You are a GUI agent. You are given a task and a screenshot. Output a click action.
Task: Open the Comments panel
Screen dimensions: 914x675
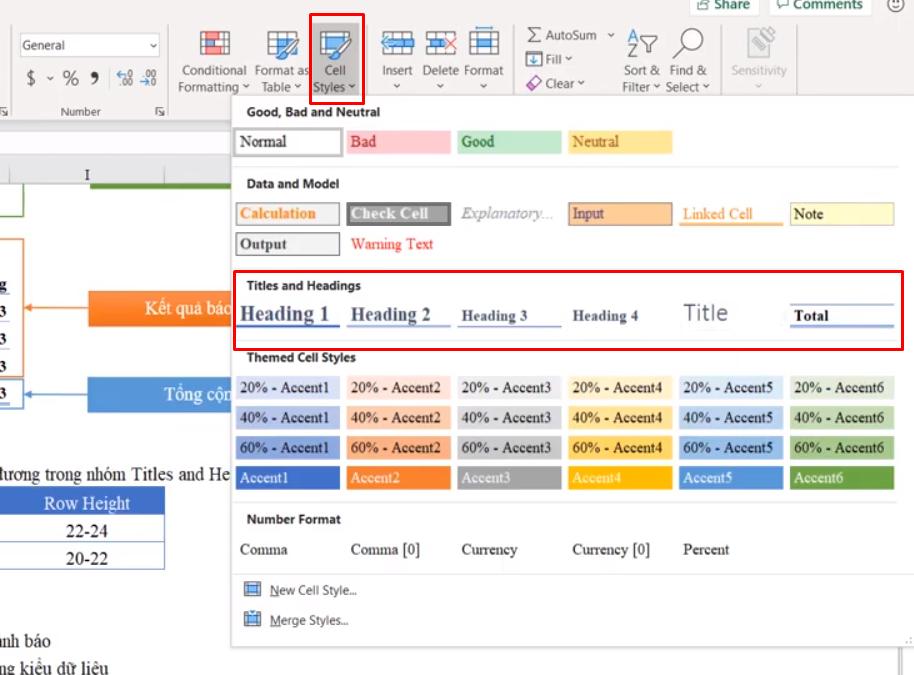pos(820,5)
